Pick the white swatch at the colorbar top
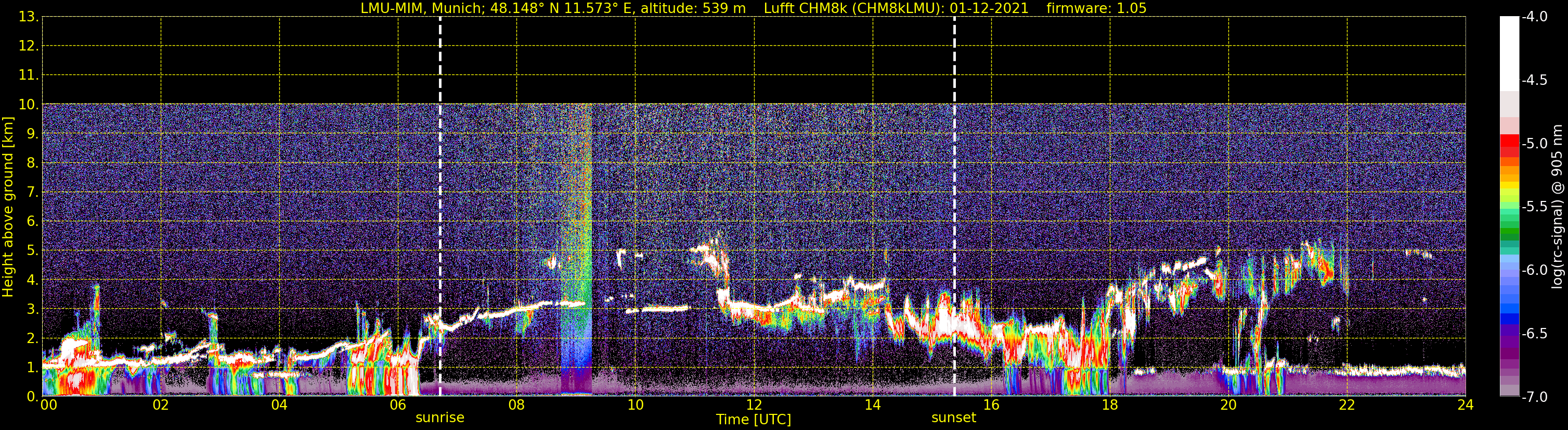 pyautogui.click(x=1509, y=53)
